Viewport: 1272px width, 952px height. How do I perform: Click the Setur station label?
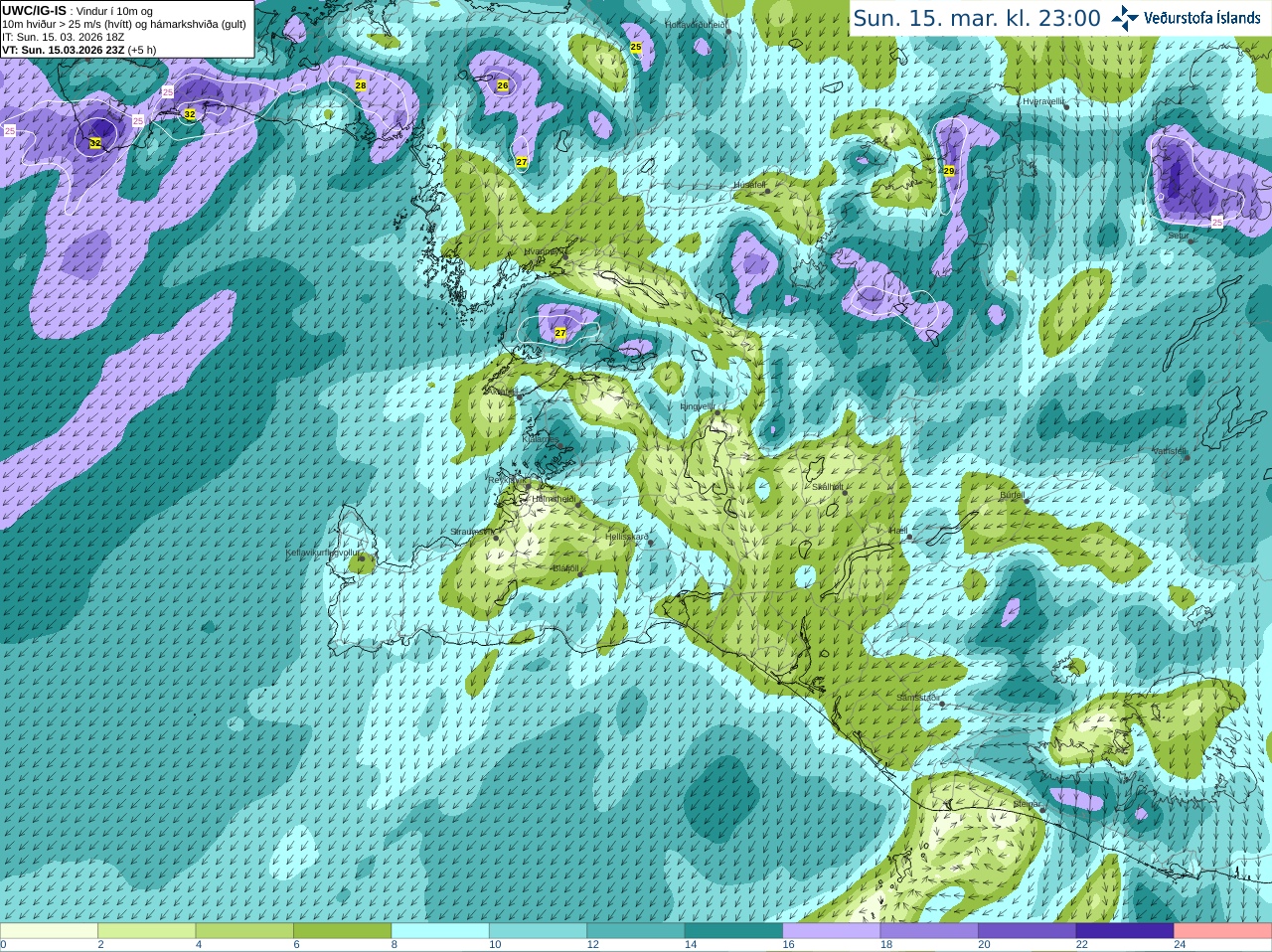point(1177,236)
